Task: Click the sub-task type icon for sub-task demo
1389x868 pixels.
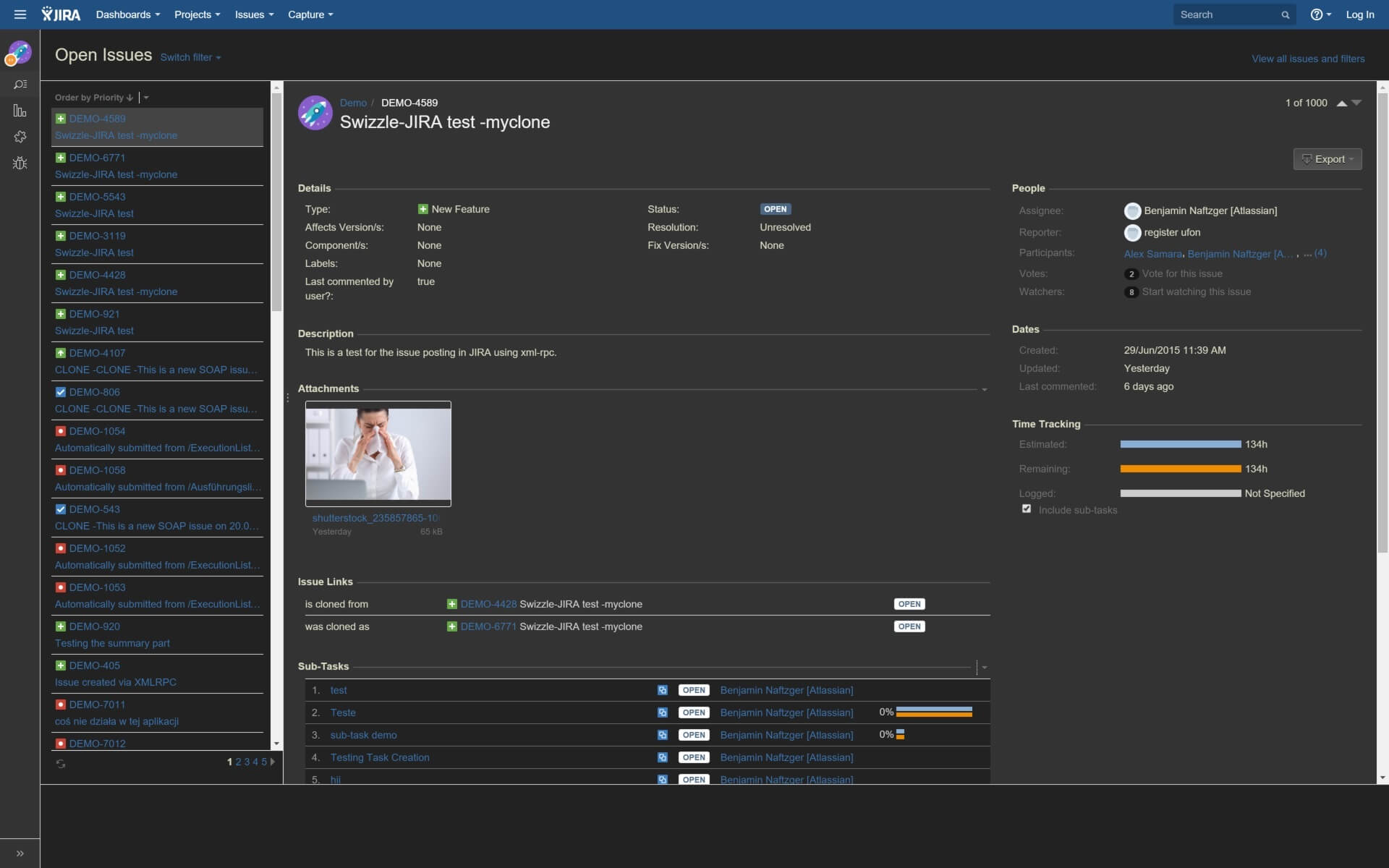Action: (x=663, y=735)
